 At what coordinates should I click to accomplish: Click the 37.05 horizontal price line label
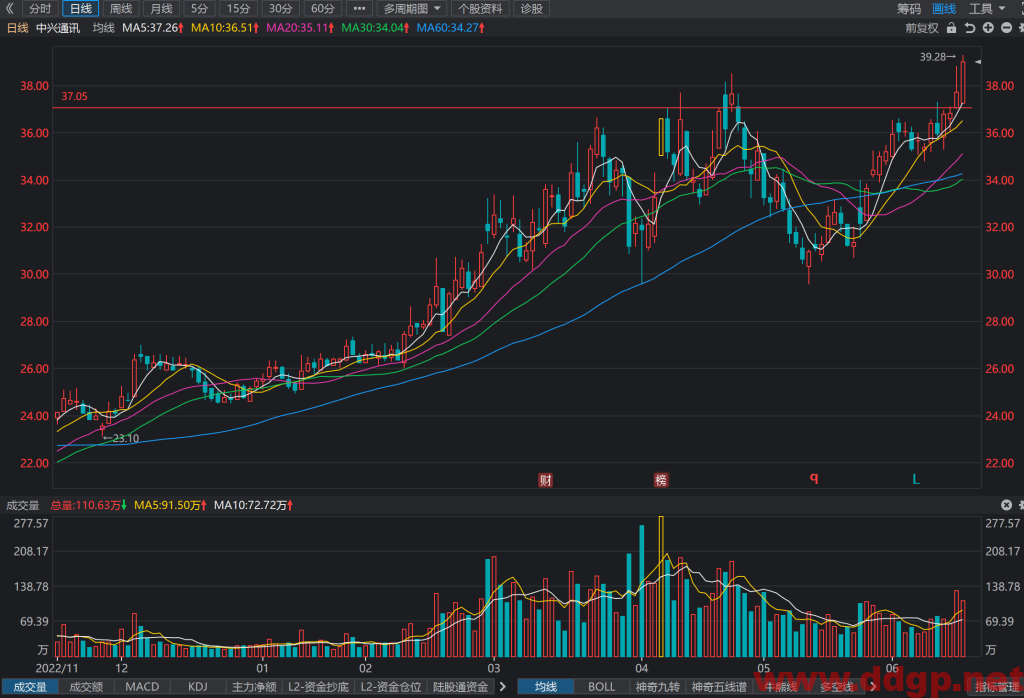point(74,97)
